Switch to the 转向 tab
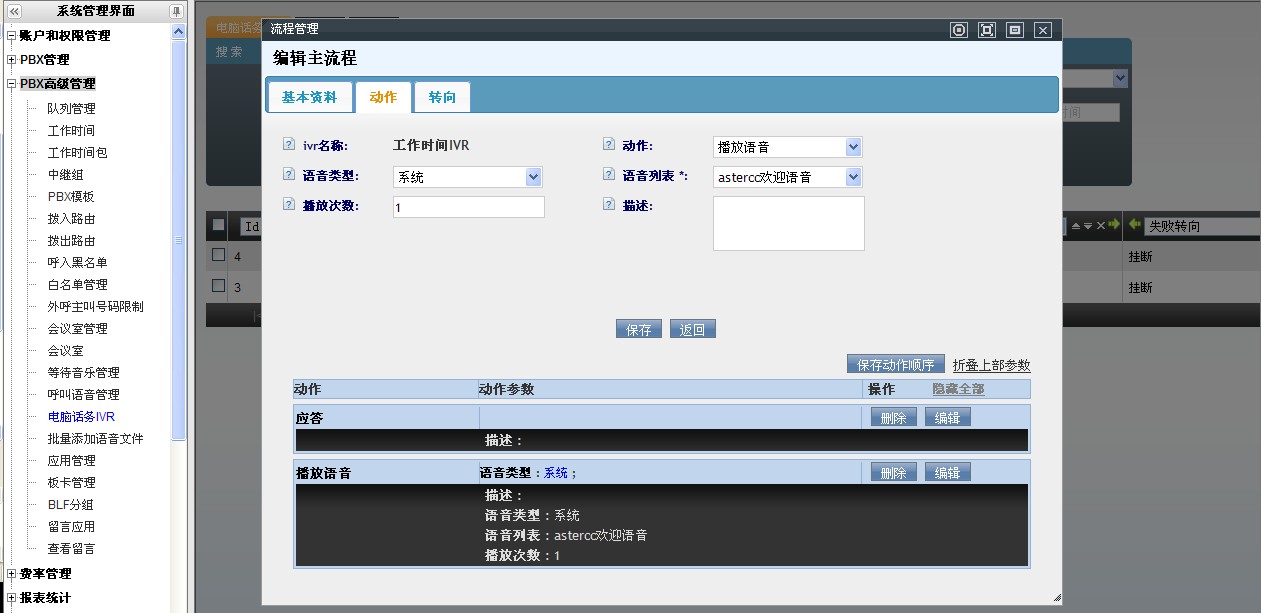 pyautogui.click(x=442, y=97)
